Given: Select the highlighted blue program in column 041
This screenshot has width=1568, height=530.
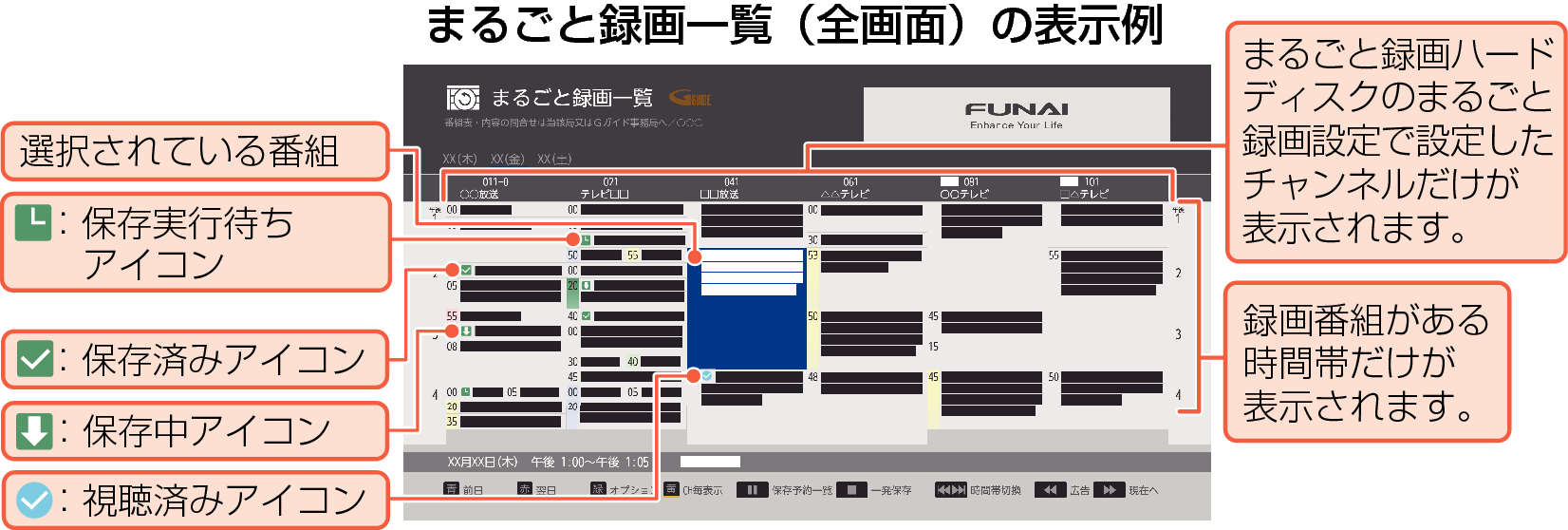Looking at the screenshot, I should 746,309.
